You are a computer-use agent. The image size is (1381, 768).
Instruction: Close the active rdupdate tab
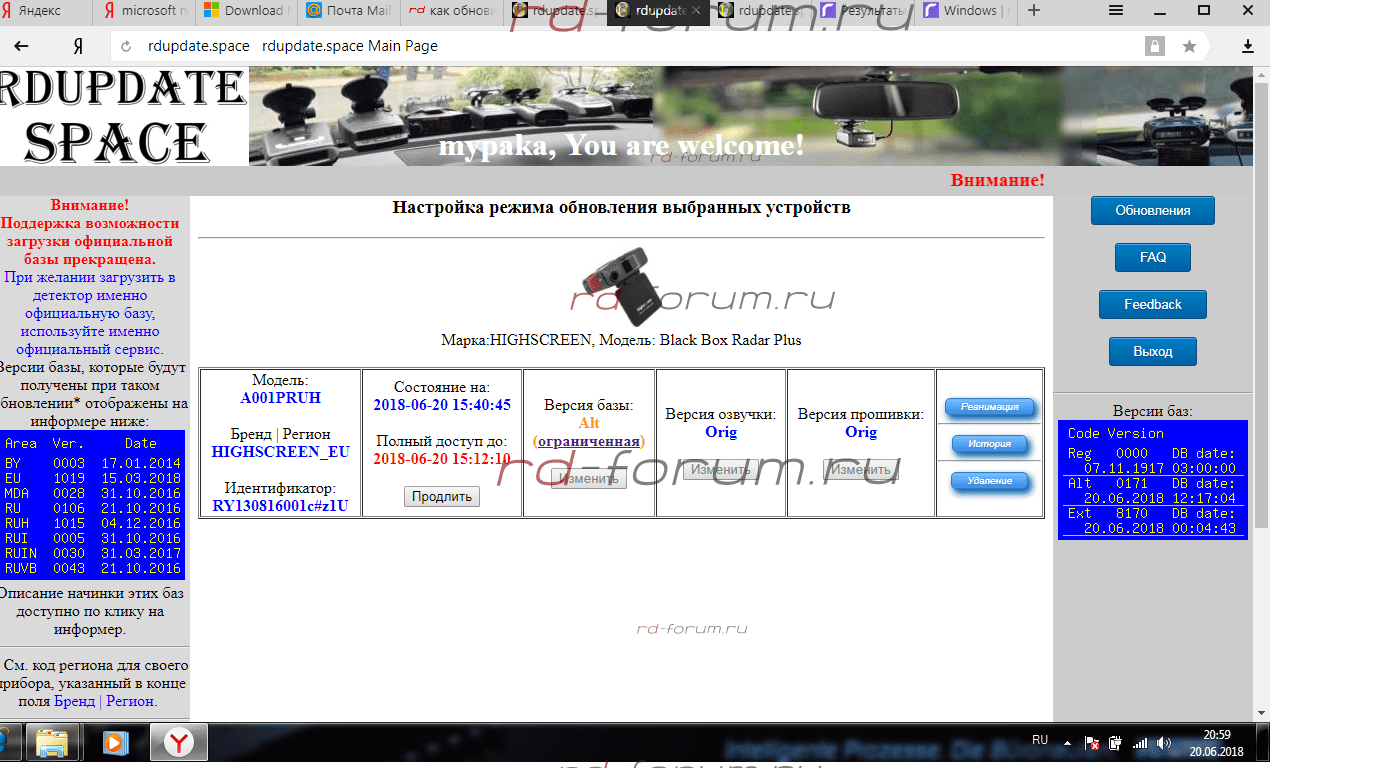coord(696,10)
